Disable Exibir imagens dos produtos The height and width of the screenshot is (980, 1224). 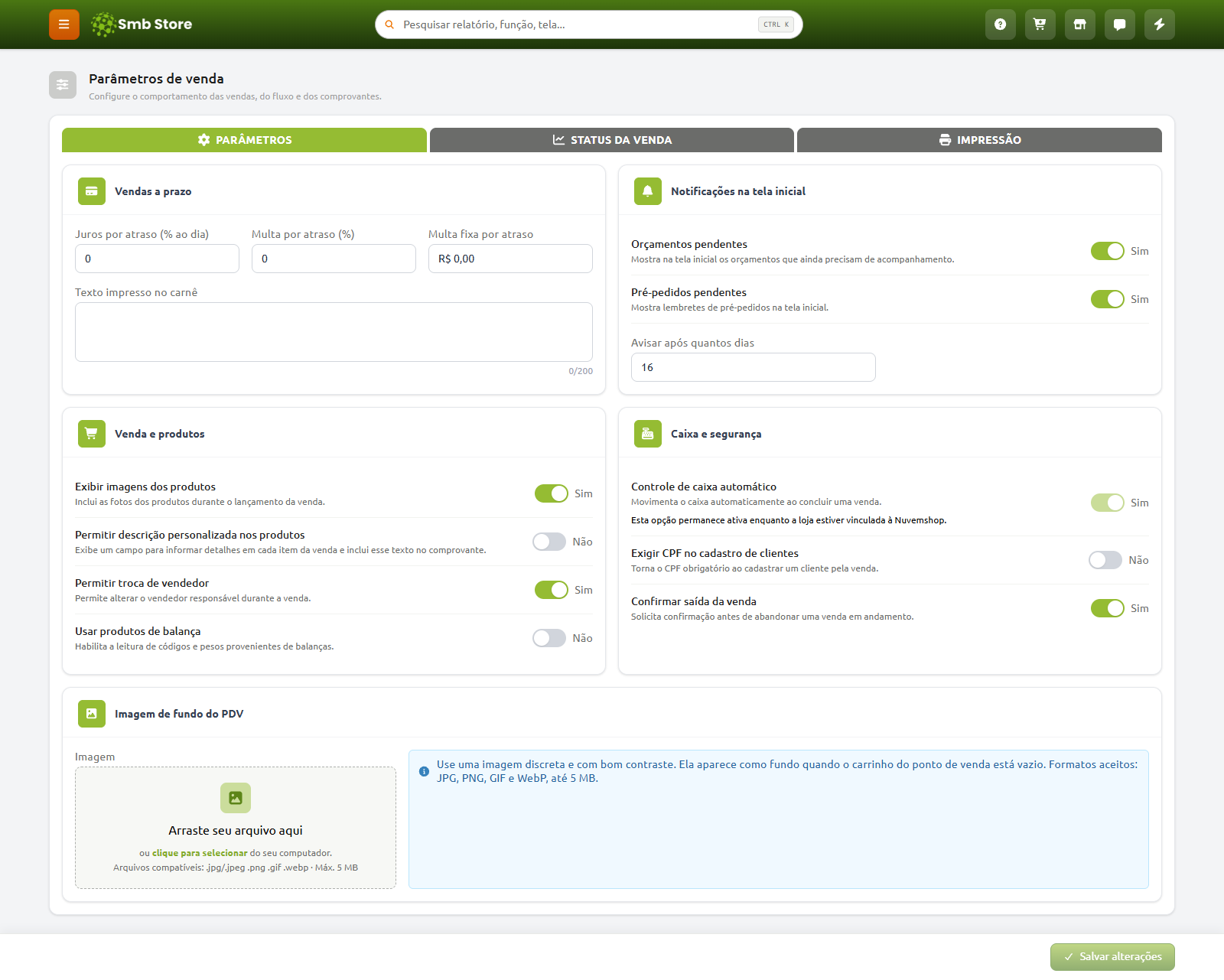tap(551, 493)
